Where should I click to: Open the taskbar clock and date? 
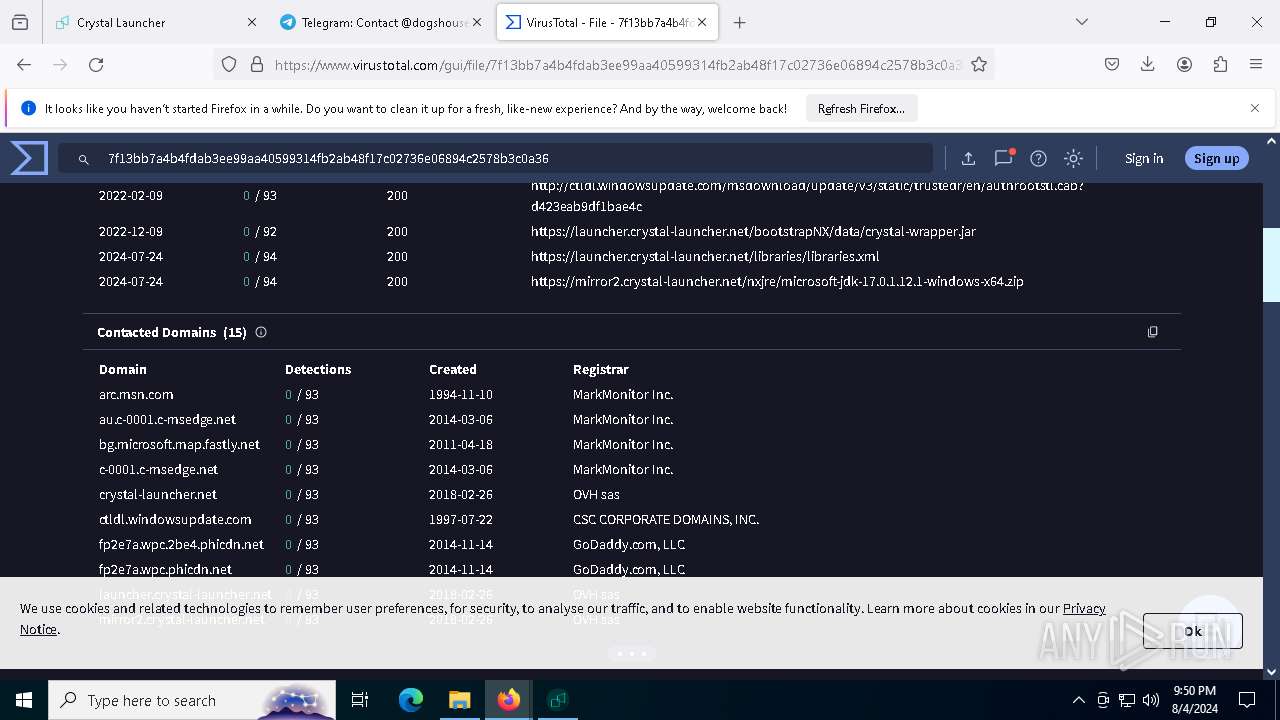(1194, 700)
